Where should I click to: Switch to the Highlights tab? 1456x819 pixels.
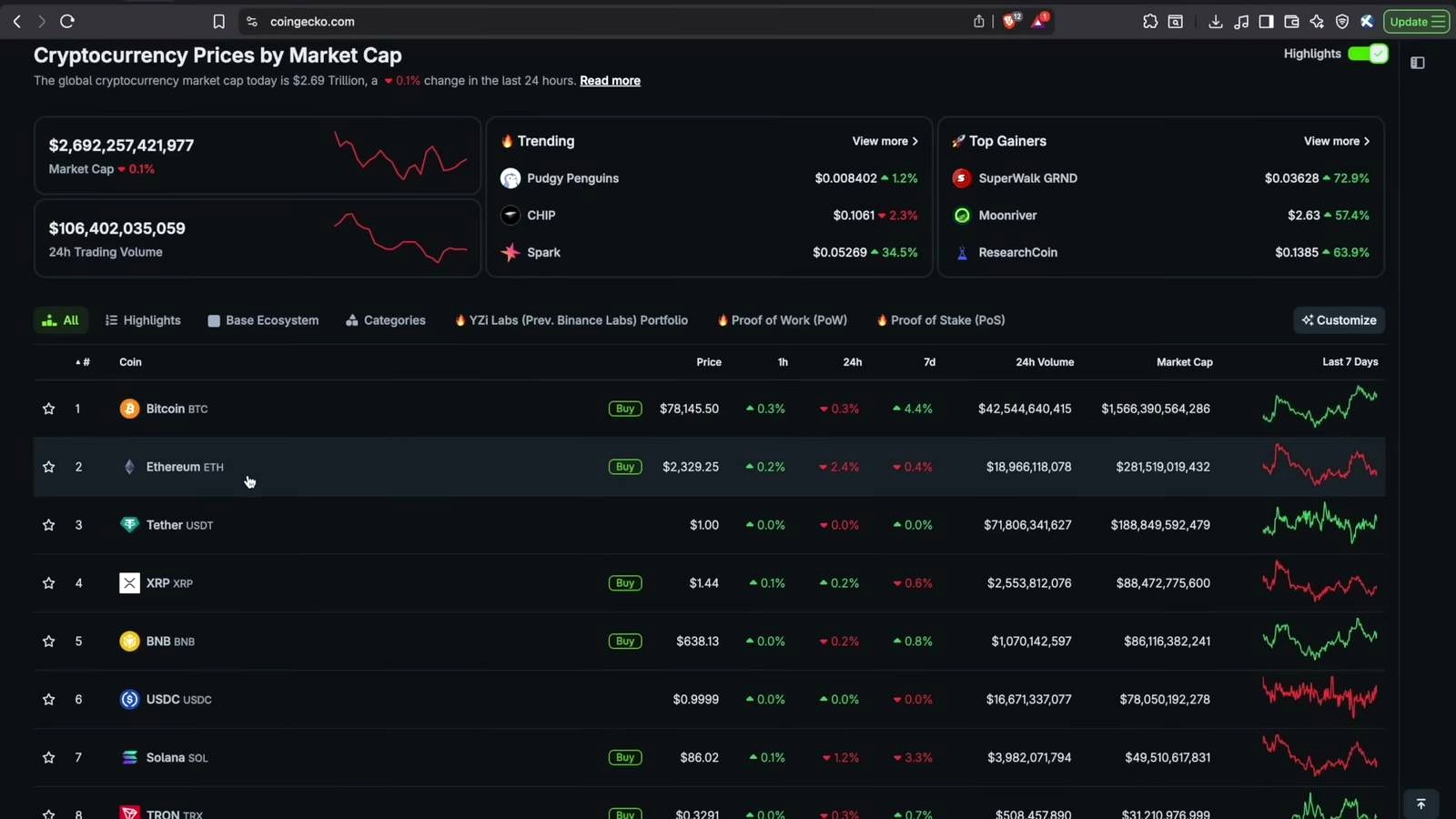(x=143, y=320)
